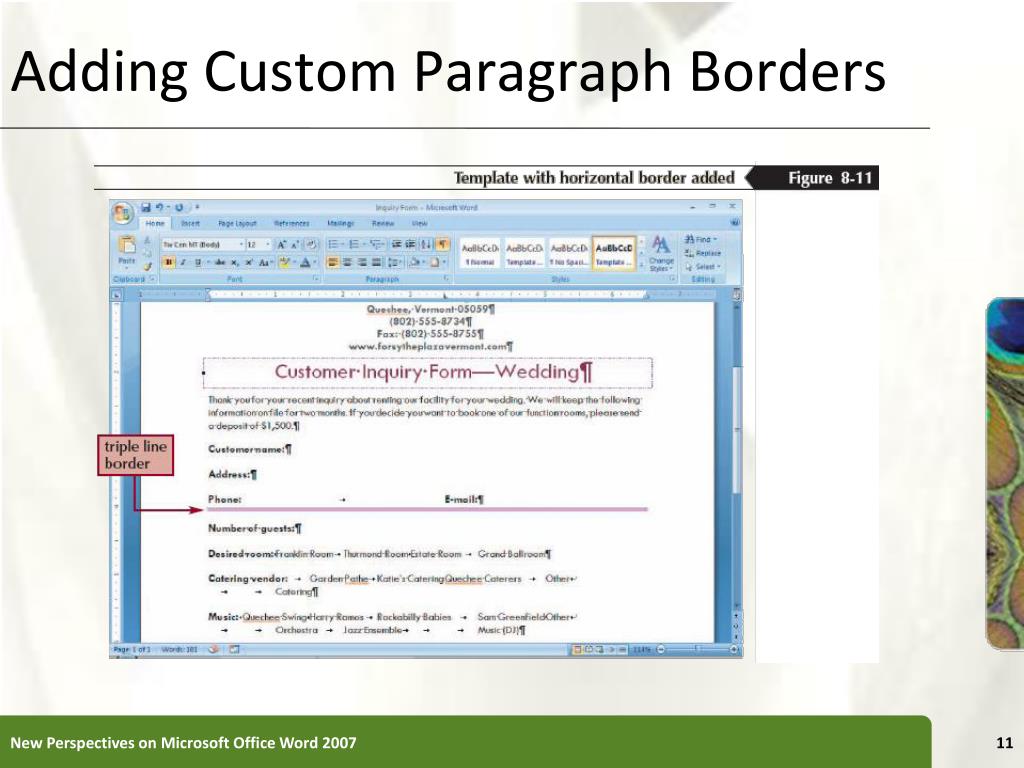Open the Home tab
The height and width of the screenshot is (768, 1024).
155,223
